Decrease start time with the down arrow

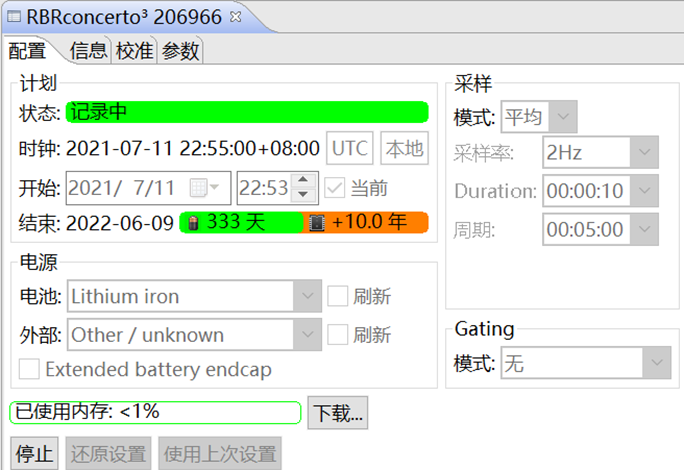[303, 195]
